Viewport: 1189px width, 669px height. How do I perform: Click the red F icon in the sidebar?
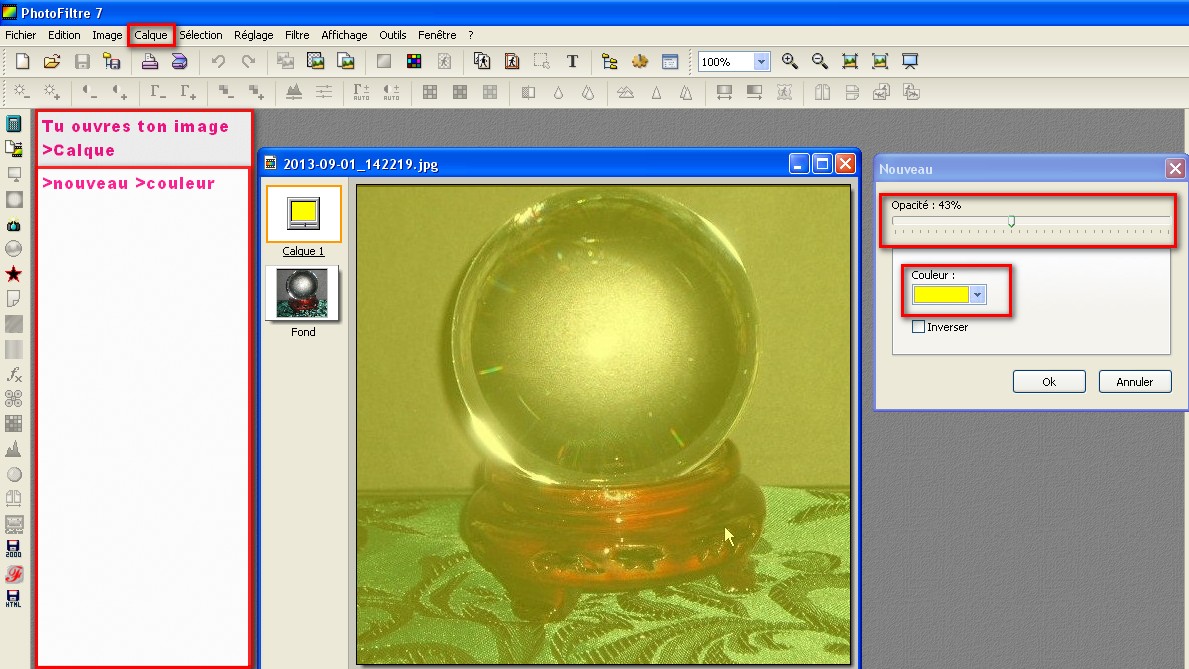click(14, 574)
